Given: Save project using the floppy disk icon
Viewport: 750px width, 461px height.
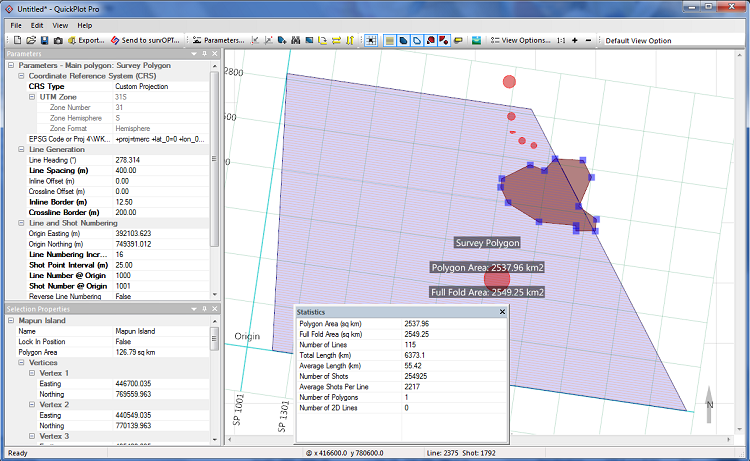Looking at the screenshot, I should click(x=44, y=40).
